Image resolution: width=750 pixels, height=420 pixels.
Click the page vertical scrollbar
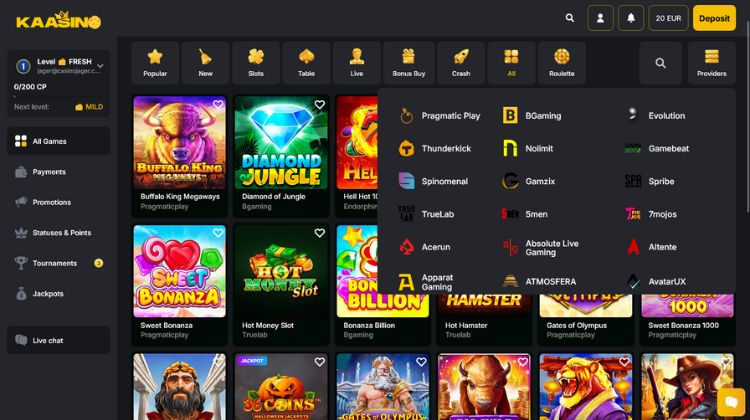point(747,115)
